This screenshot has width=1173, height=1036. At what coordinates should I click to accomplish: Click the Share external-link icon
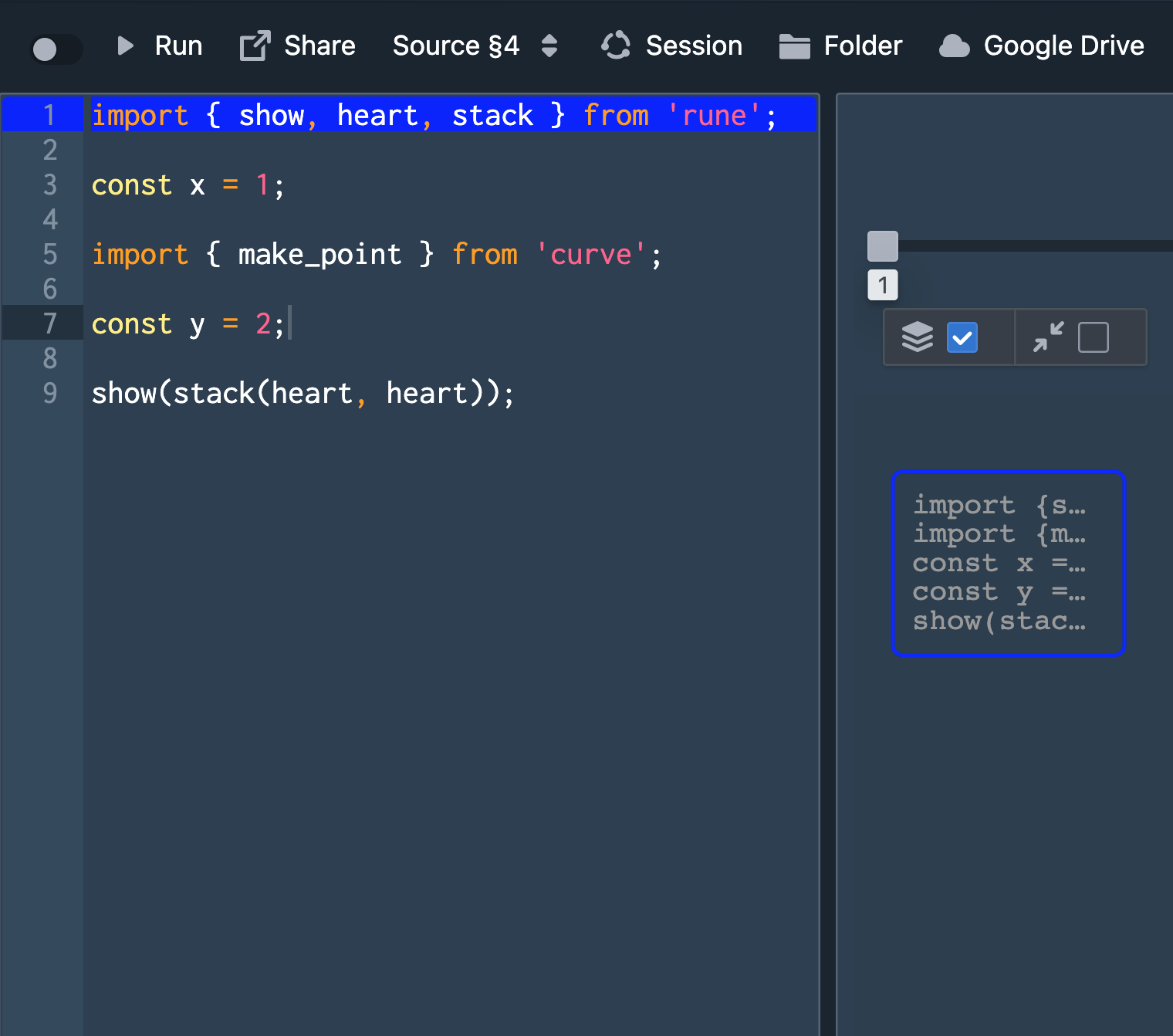pos(253,46)
